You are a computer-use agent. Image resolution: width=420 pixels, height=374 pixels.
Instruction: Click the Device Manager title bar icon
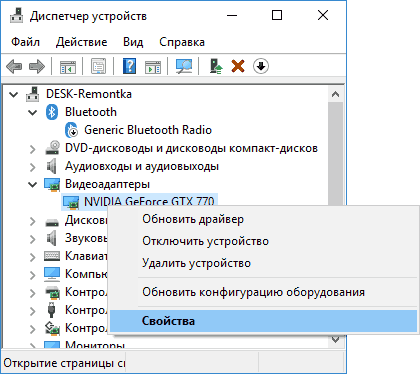click(16, 15)
